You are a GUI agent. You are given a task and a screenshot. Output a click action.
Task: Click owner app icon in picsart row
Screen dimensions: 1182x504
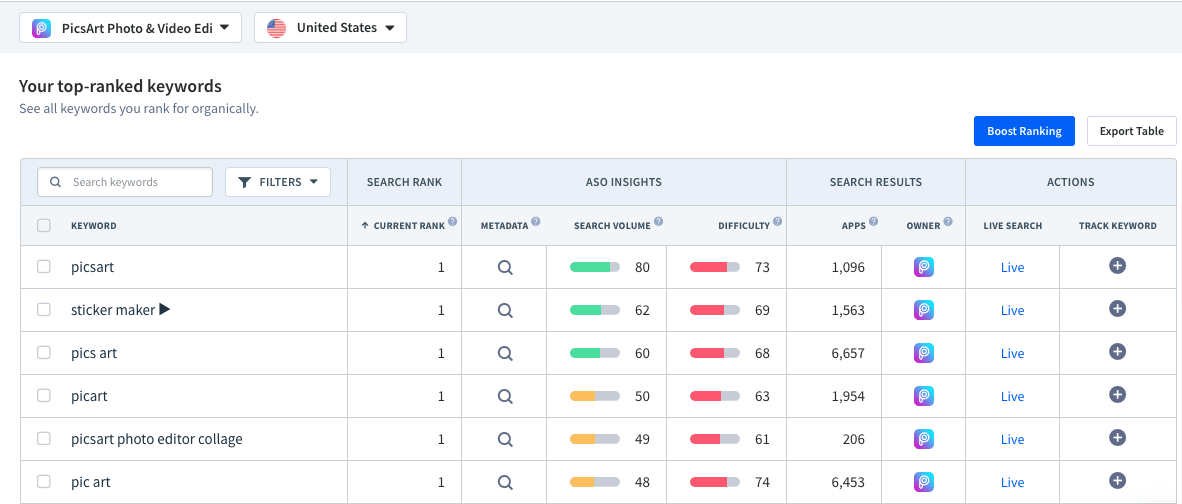[923, 267]
